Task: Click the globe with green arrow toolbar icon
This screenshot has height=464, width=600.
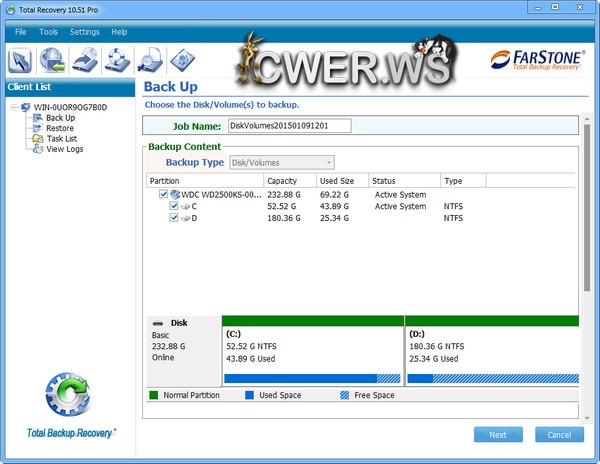Action: (53, 61)
